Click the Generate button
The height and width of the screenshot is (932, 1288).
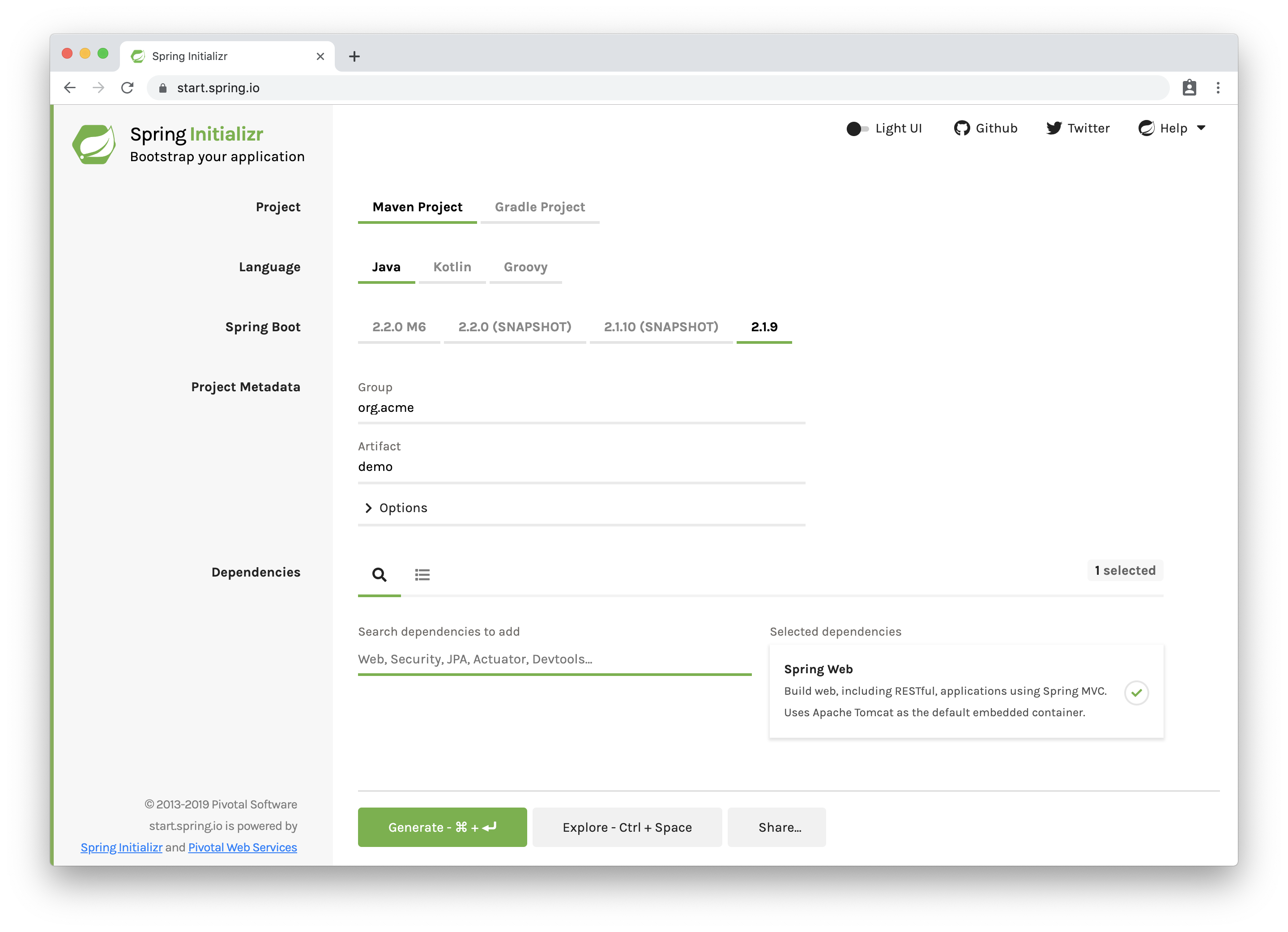(443, 828)
